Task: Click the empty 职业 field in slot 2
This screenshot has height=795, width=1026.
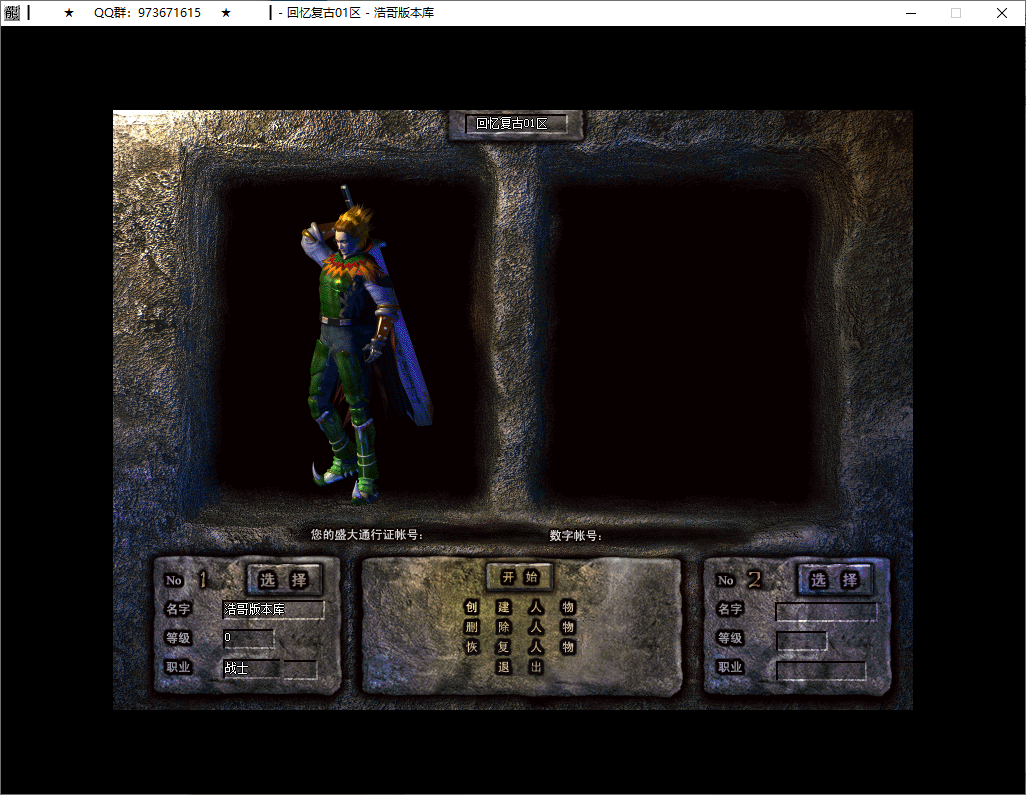Action: (820, 669)
